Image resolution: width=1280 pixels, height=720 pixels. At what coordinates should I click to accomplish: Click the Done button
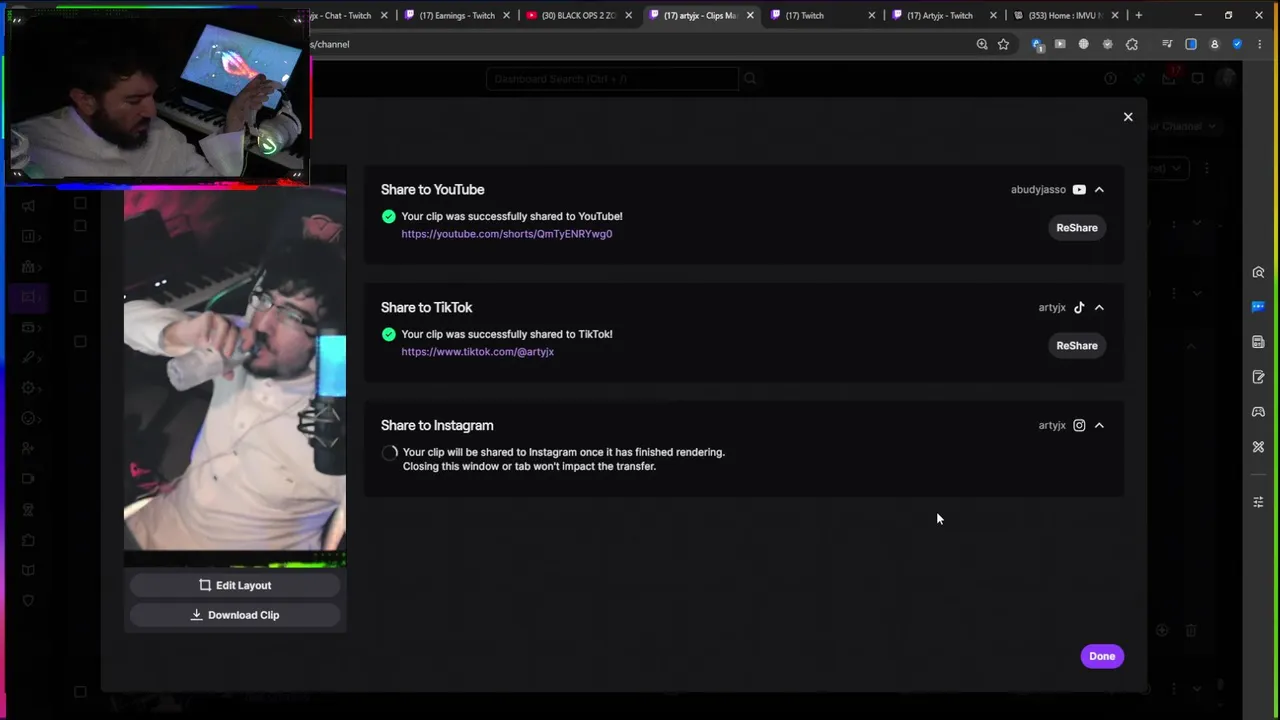coord(1102,656)
